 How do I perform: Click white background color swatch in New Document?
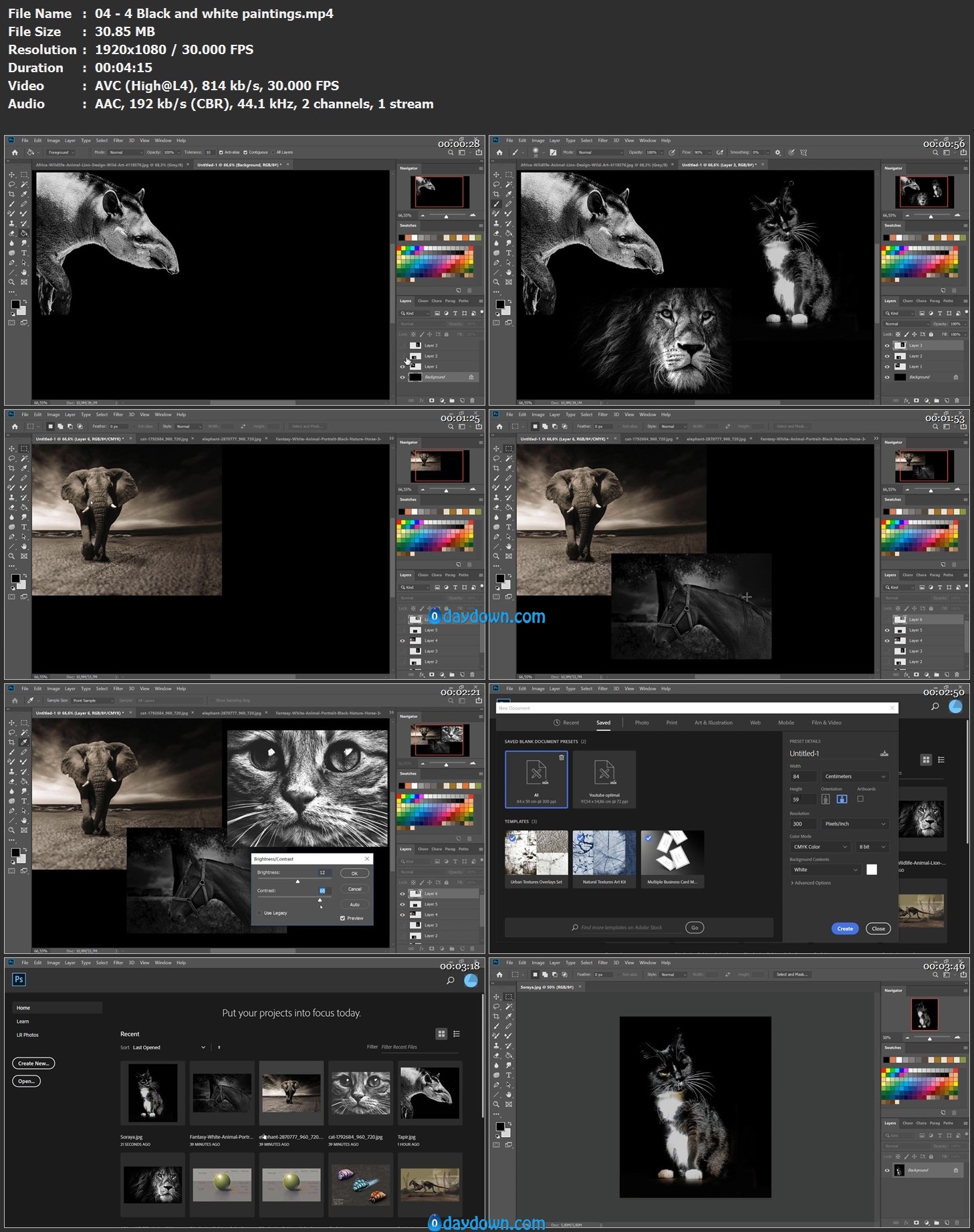pyautogui.click(x=872, y=870)
